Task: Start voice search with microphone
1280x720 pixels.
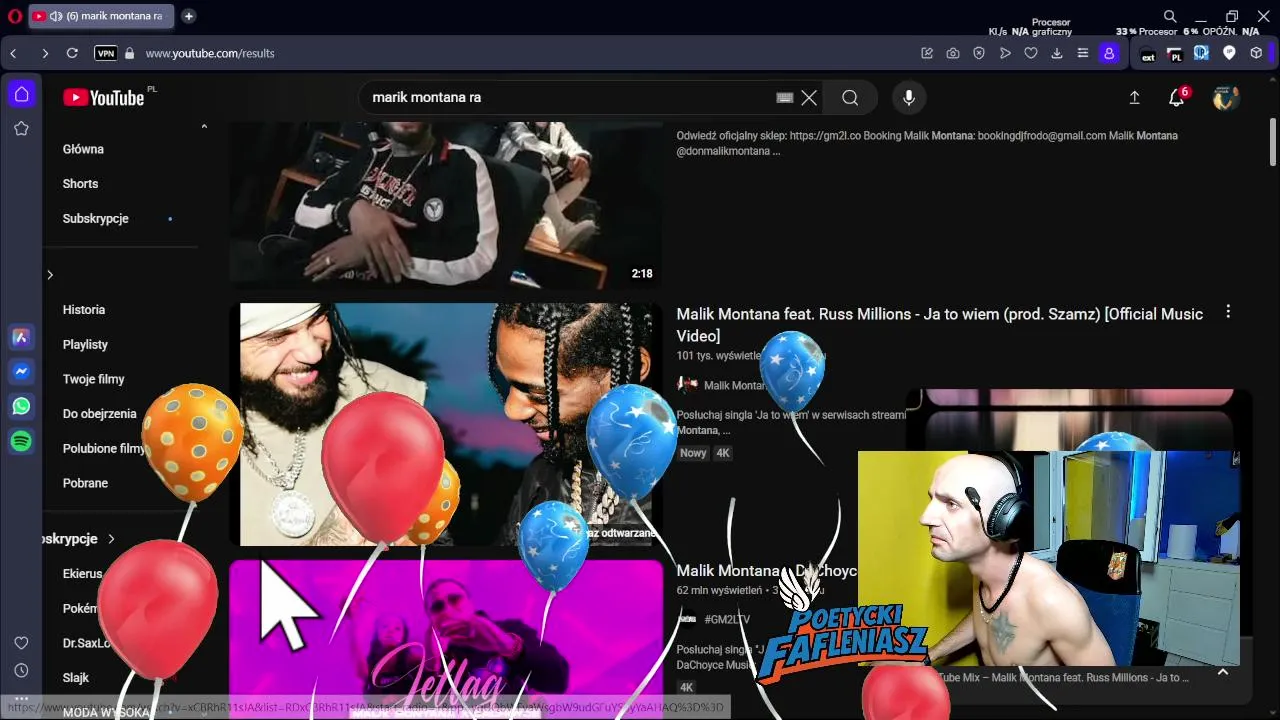Action: (x=908, y=97)
